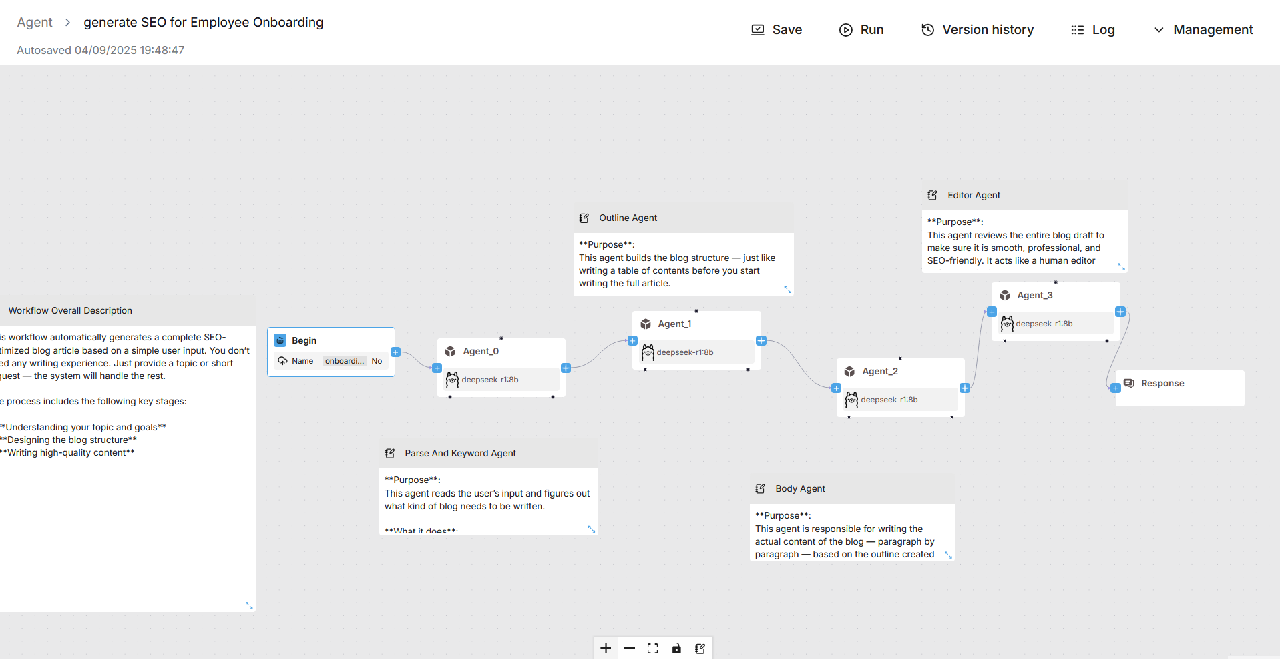Click deepseek model label in Agent_1
This screenshot has height=659, width=1281.
click(x=685, y=352)
